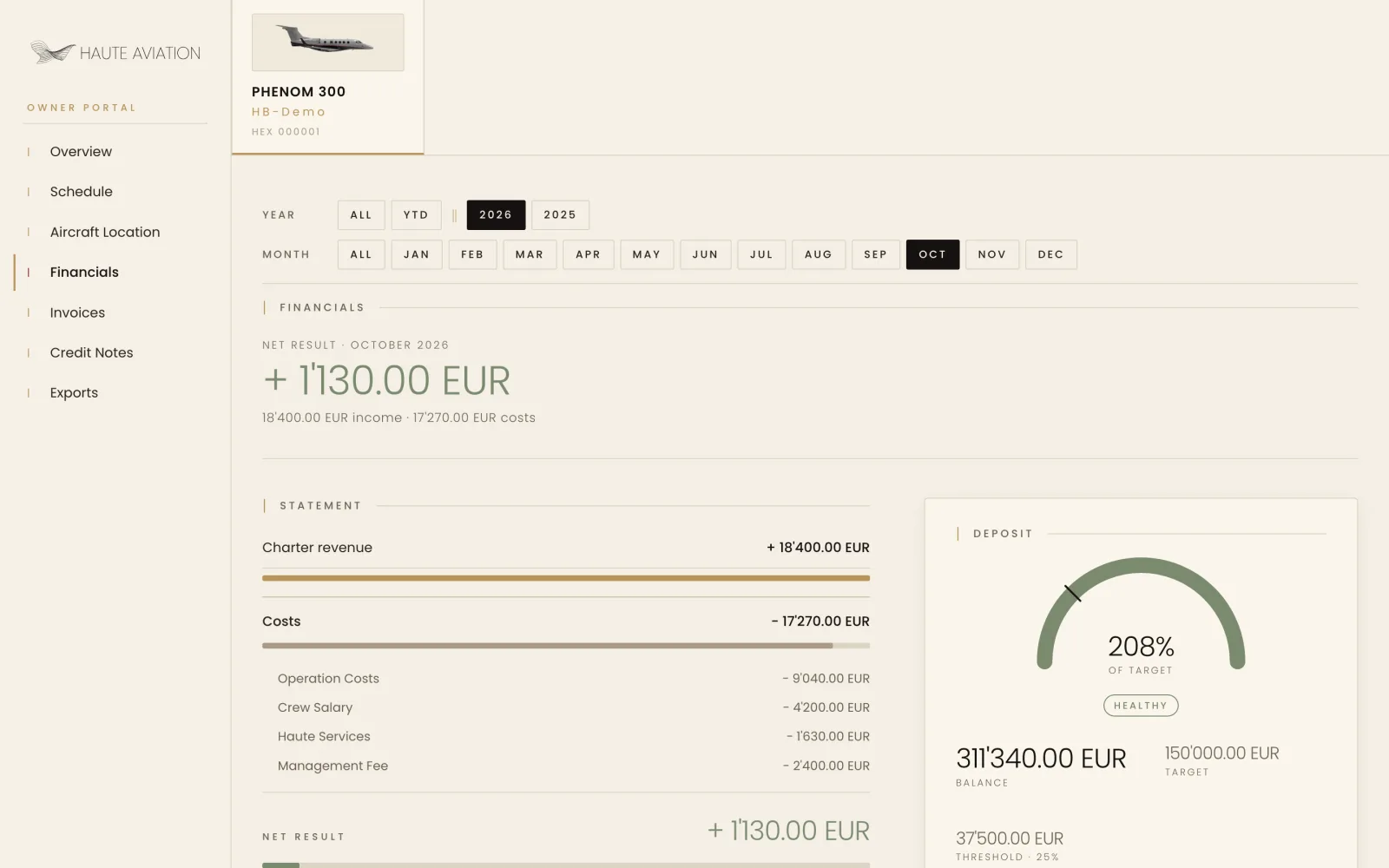Click the deposit gauge arc

click(x=1141, y=566)
